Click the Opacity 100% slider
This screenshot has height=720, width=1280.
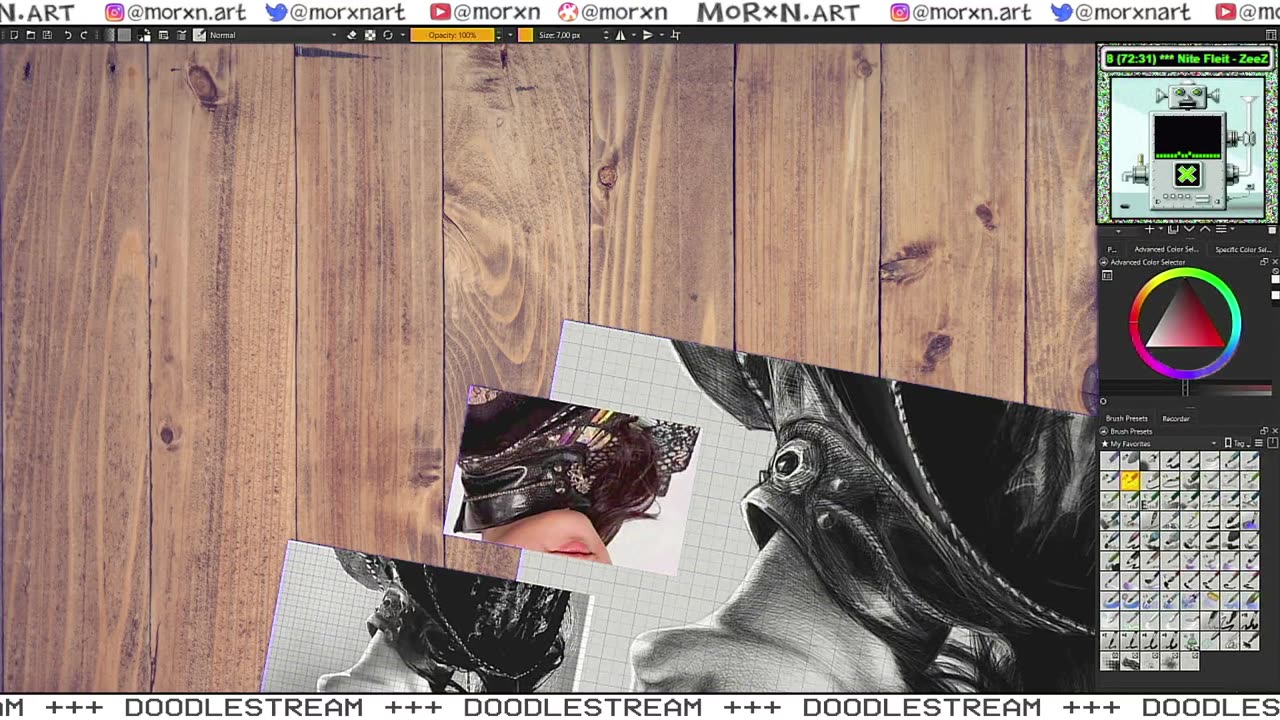452,35
